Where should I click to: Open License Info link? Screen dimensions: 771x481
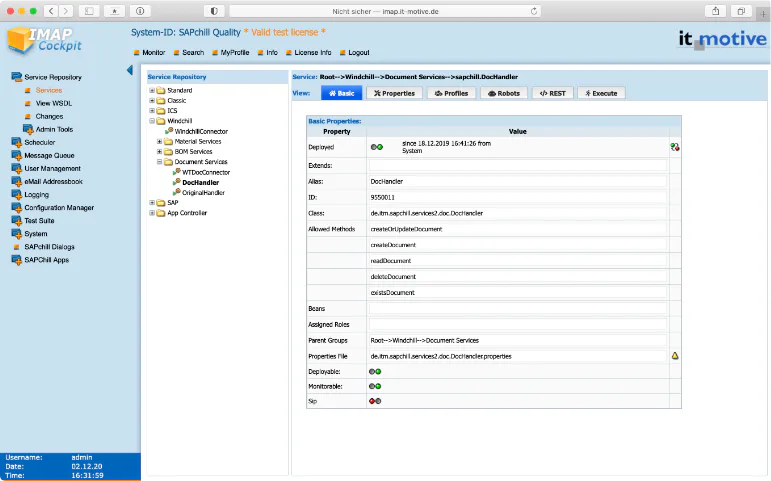(313, 53)
